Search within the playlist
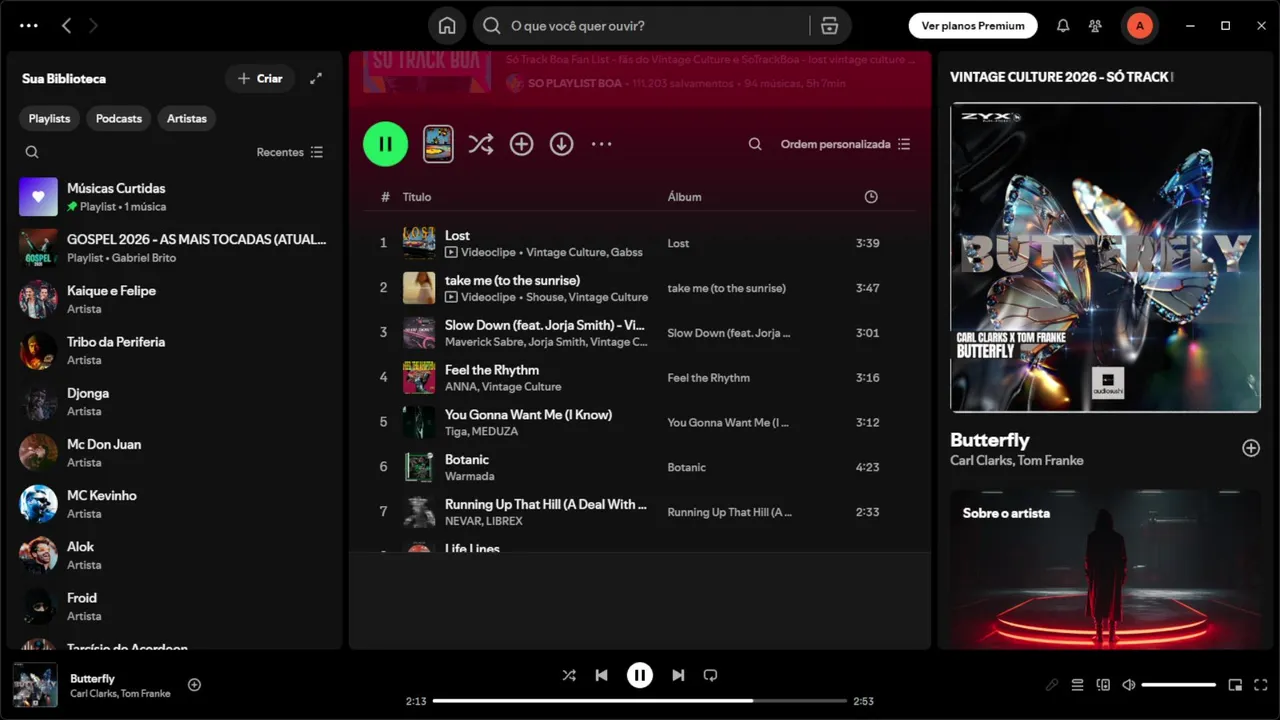Viewport: 1280px width, 720px height. [x=755, y=144]
